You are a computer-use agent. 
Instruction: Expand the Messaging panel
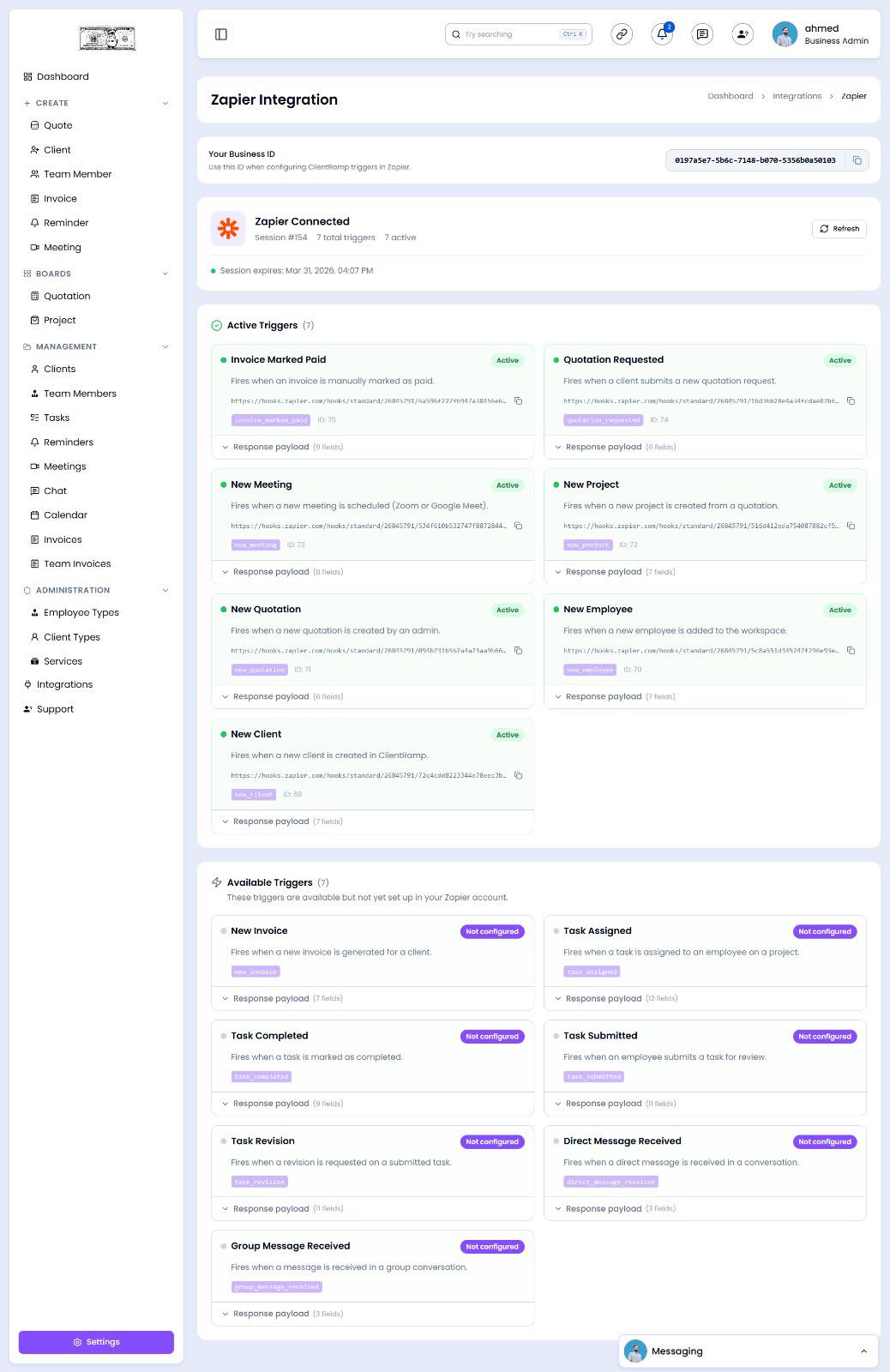[863, 1351]
